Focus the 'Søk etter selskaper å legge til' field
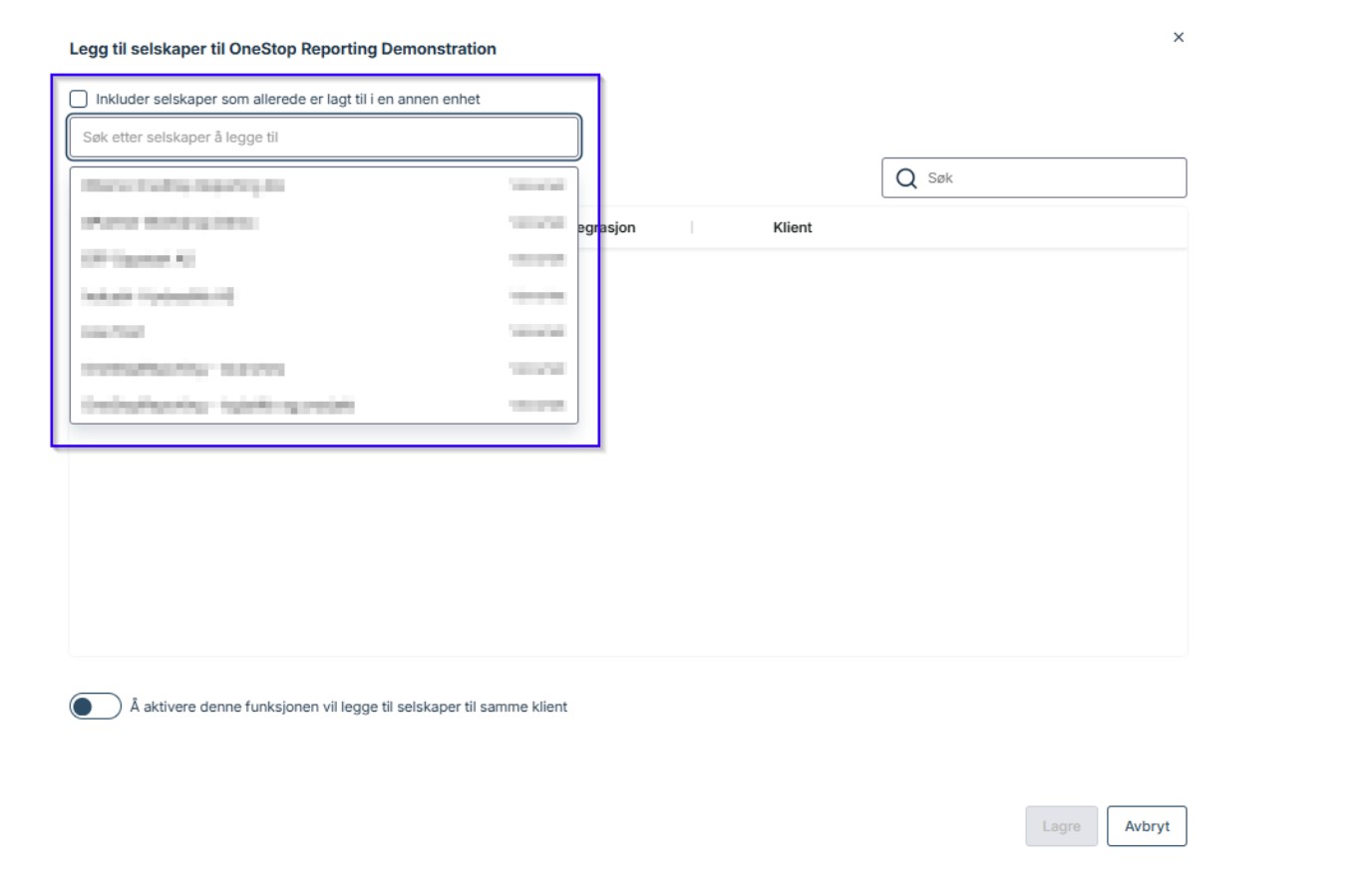Image resolution: width=1368 pixels, height=896 pixels. (x=323, y=138)
